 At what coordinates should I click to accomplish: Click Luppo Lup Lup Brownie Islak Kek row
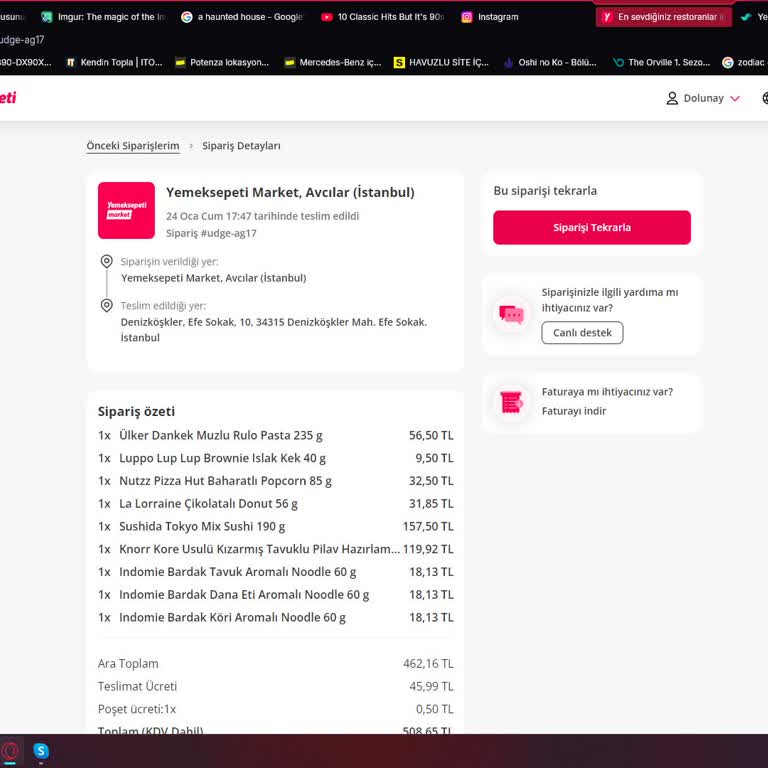click(276, 458)
